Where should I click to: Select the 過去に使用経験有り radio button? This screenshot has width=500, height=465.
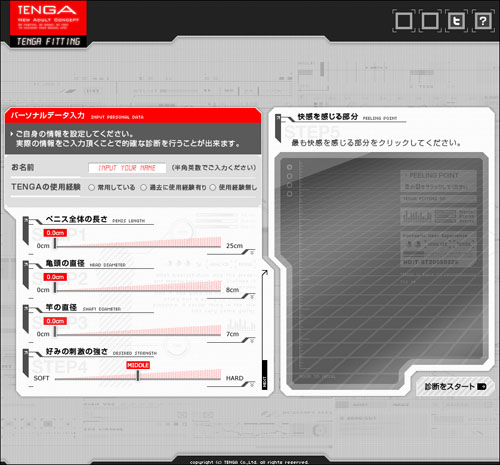(x=143, y=188)
